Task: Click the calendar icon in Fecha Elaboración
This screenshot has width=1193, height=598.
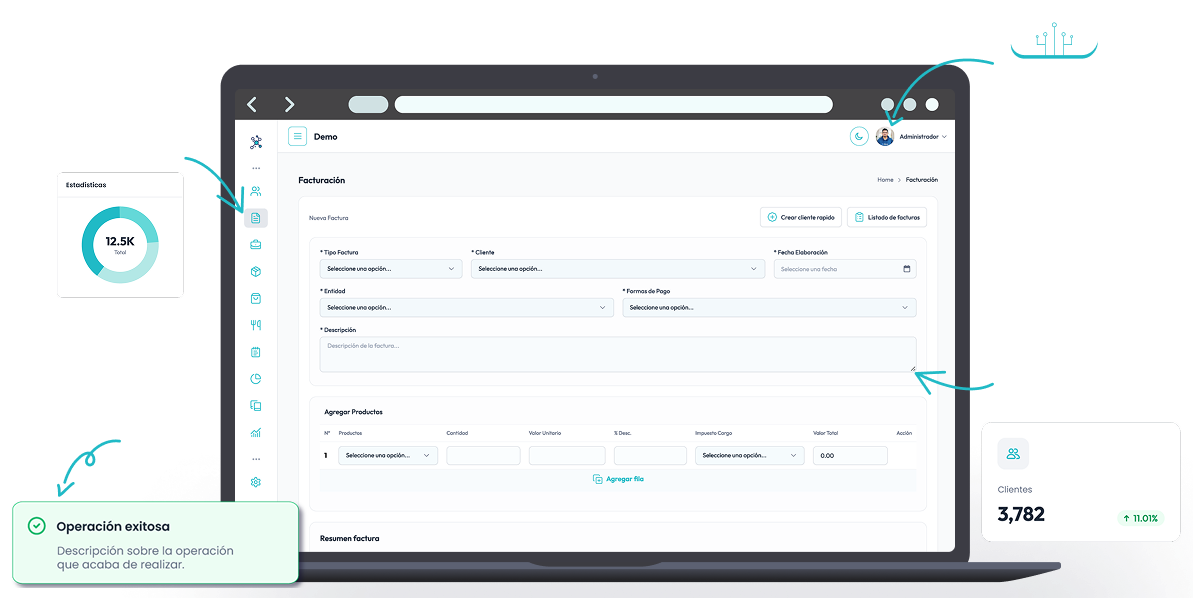Action: [906, 269]
